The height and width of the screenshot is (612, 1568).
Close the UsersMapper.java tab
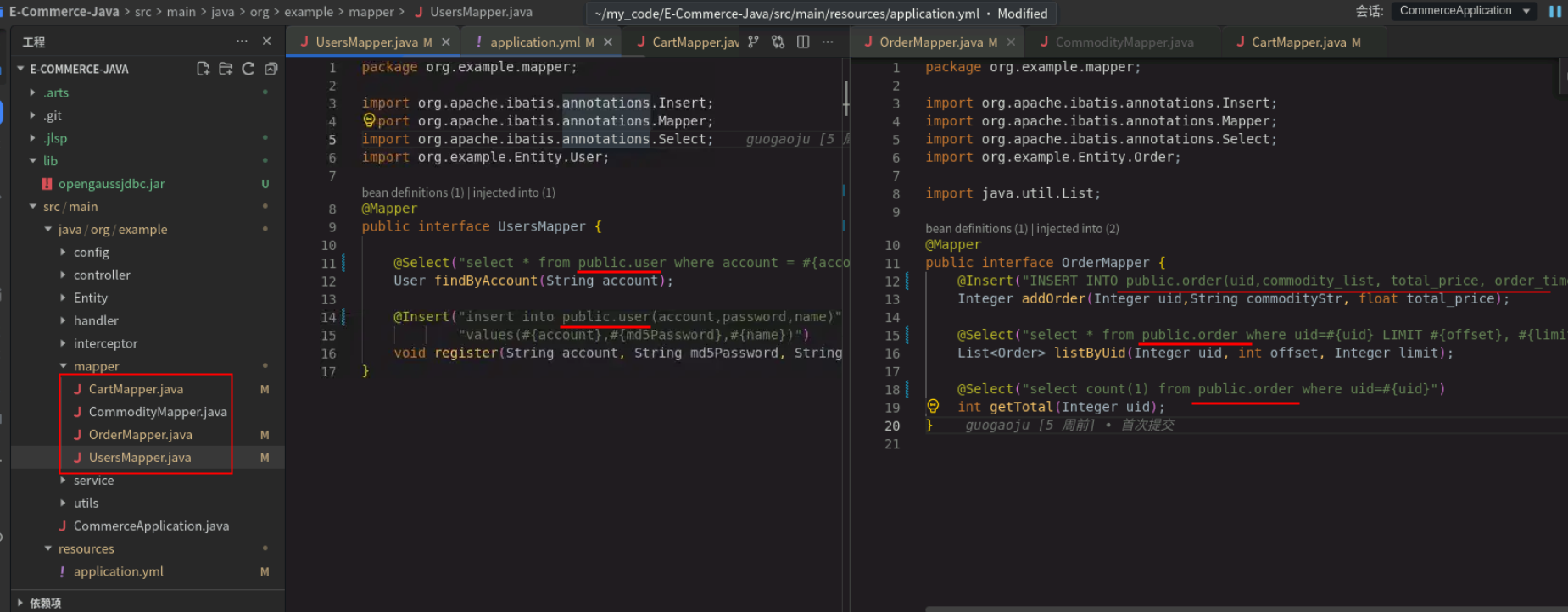446,42
